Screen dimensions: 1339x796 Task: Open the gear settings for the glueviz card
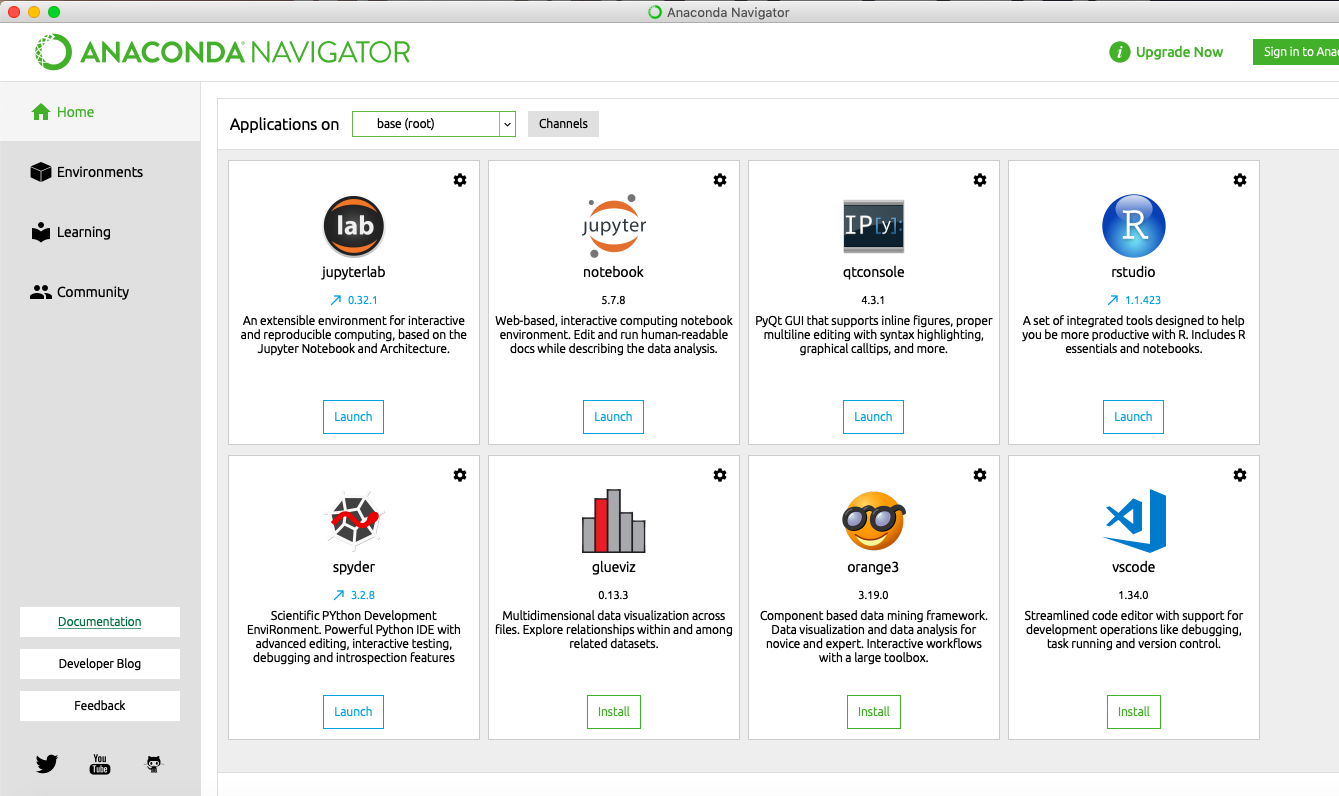[x=720, y=475]
